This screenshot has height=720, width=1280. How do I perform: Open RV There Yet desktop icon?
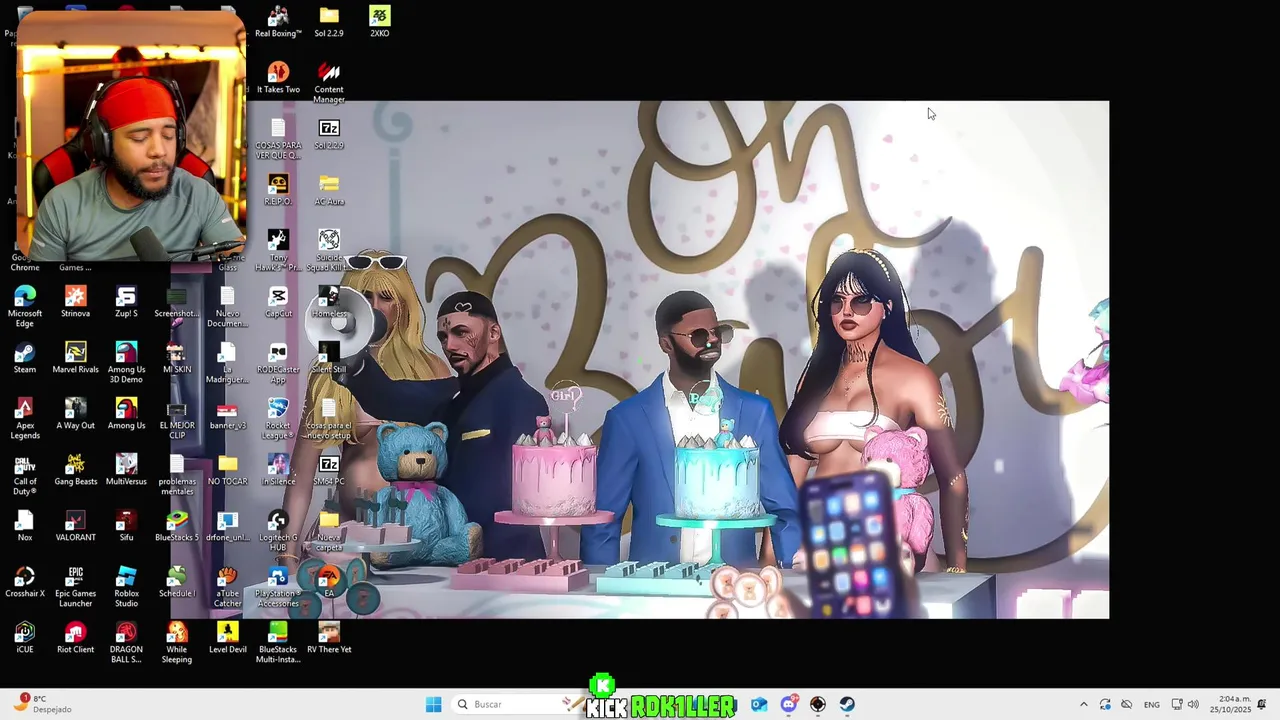point(329,638)
